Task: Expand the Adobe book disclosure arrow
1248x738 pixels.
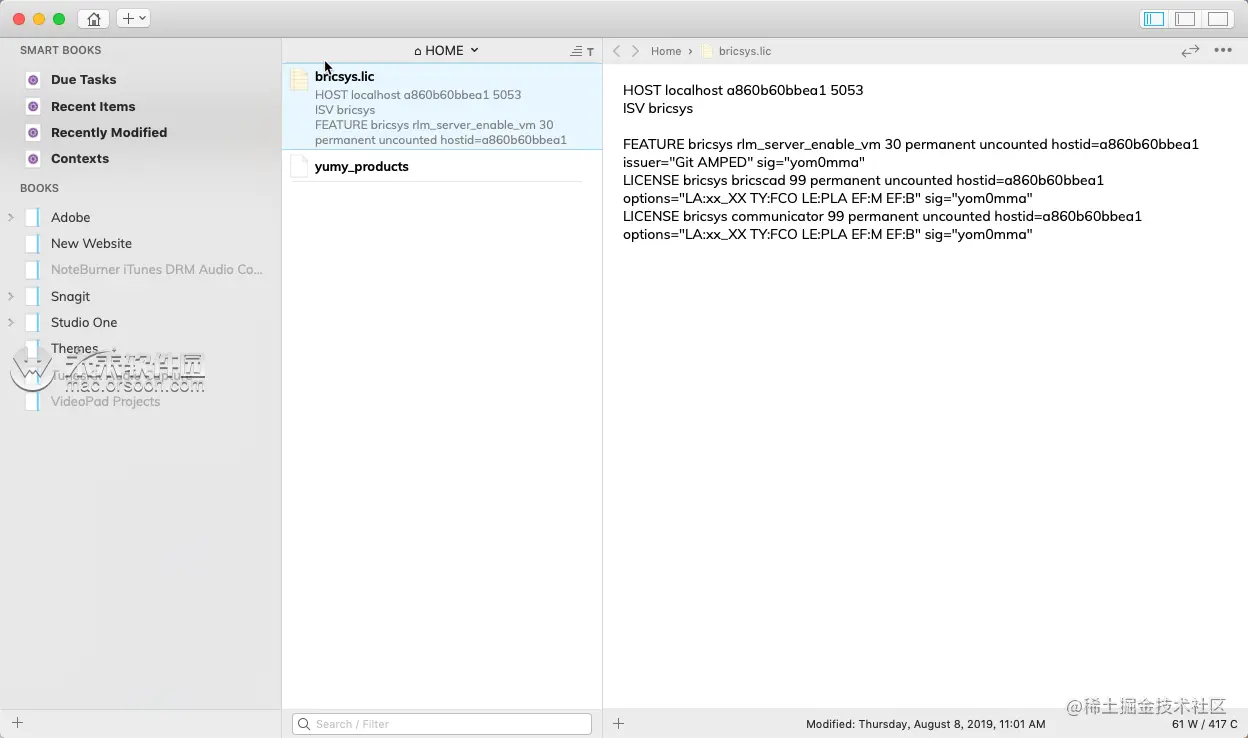Action: 11,217
